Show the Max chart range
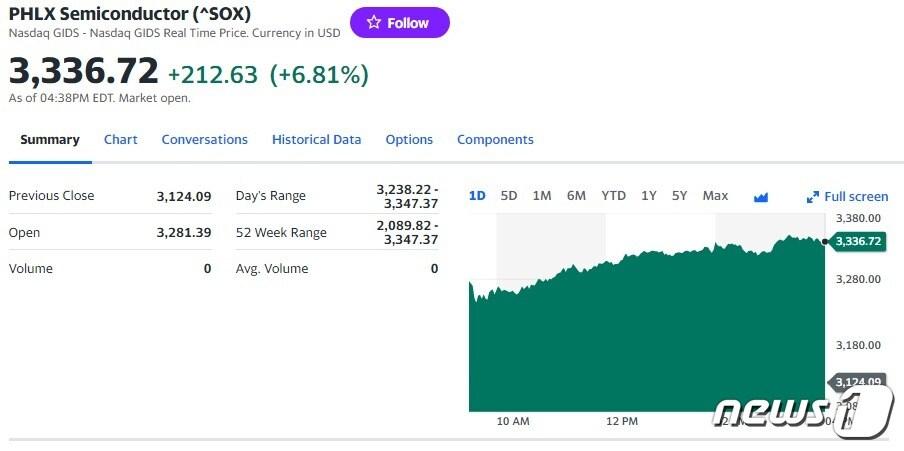This screenshot has width=904, height=451. [715, 196]
